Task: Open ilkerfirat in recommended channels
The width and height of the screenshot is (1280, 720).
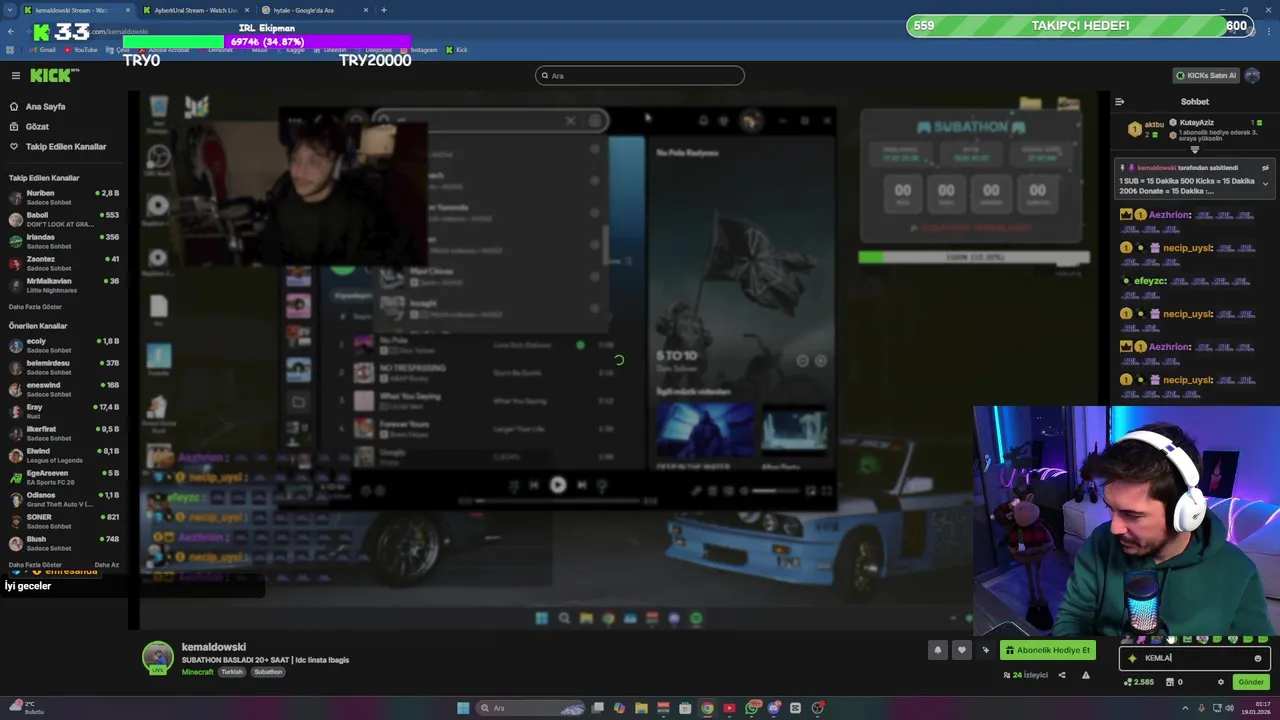Action: (63, 433)
